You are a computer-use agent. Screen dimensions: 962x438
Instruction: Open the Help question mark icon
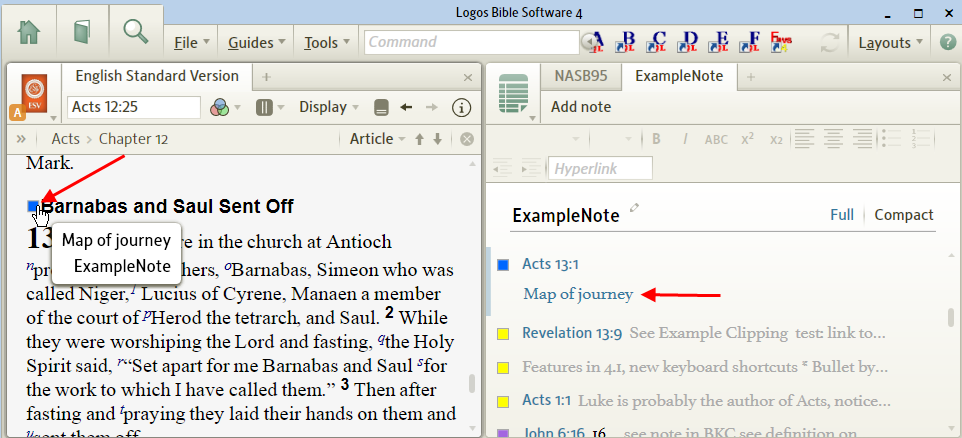pos(948,42)
